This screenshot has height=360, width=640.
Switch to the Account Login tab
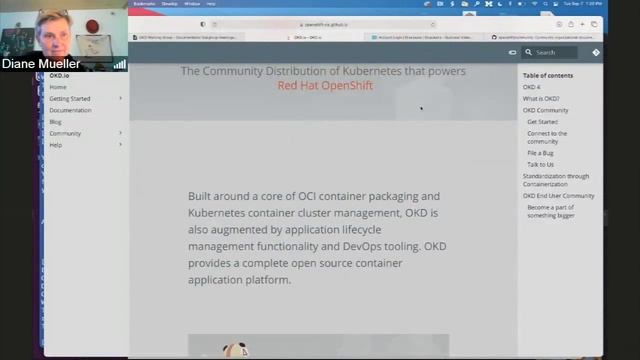point(422,37)
